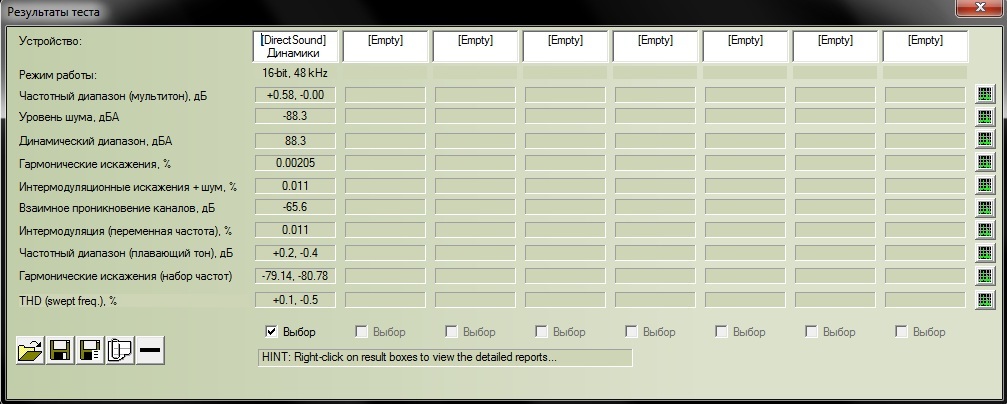Toggle the Выбор checkbox under the third [Empty] slot
This screenshot has width=1007, height=404.
[x=541, y=332]
